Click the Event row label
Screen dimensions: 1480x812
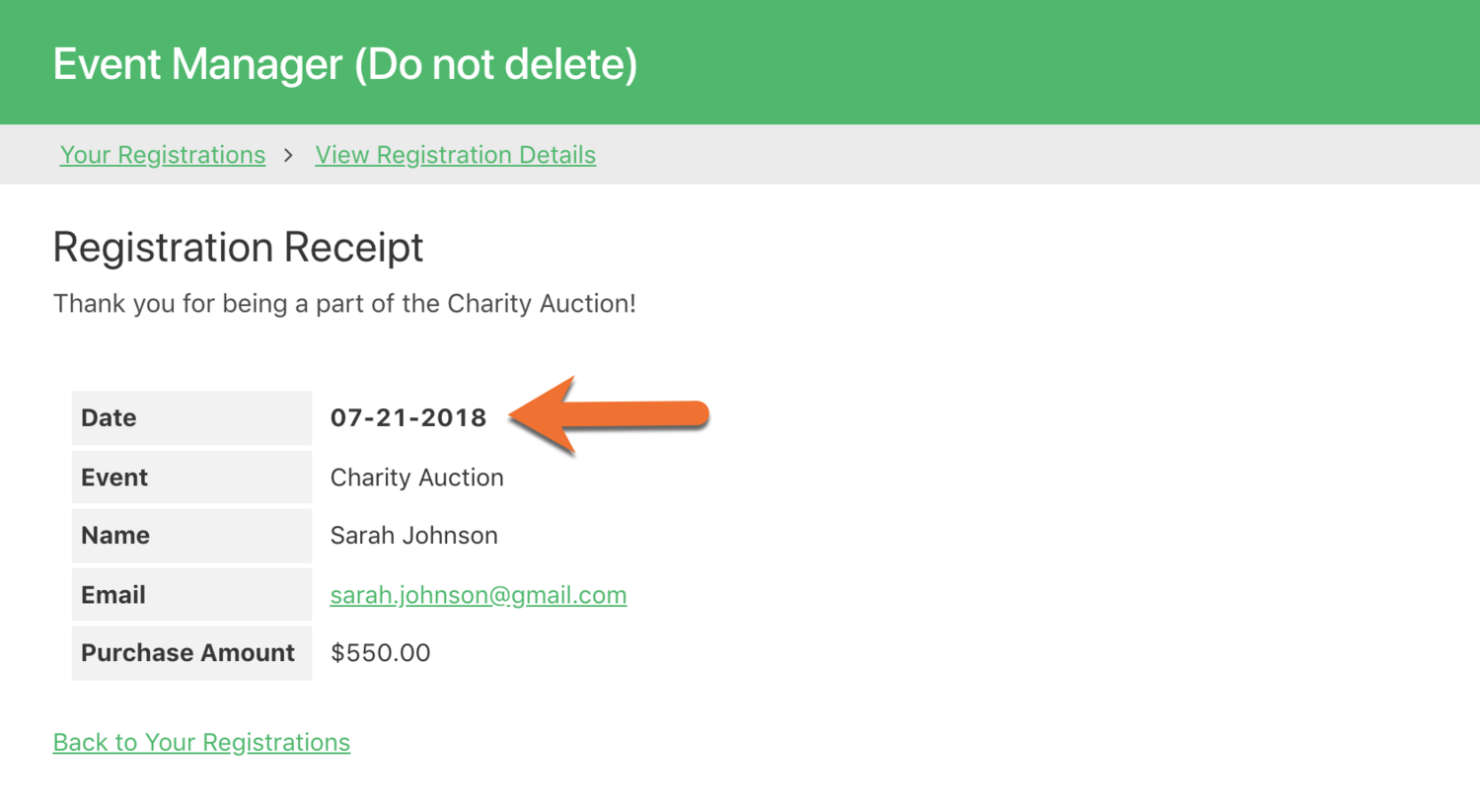click(114, 478)
